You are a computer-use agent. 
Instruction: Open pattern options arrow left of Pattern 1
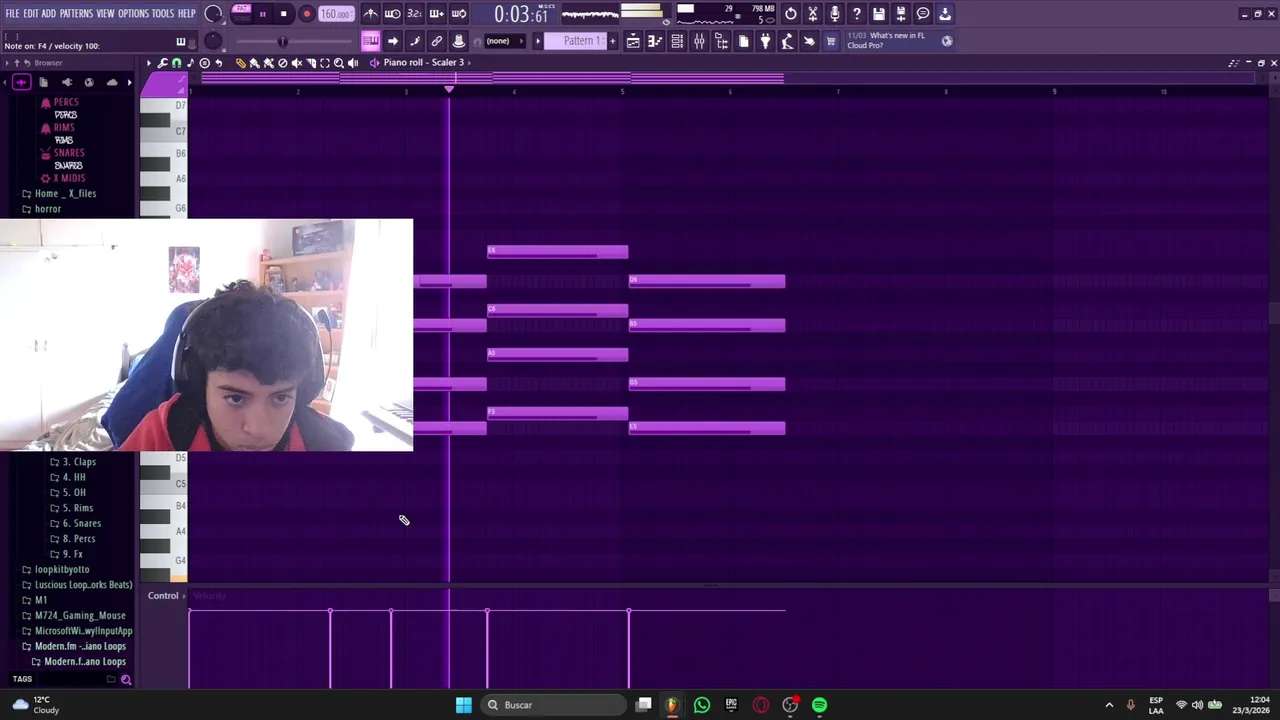coord(537,41)
